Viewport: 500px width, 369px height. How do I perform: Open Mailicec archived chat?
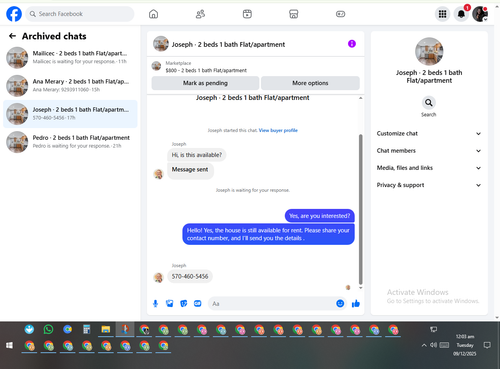pyautogui.click(x=70, y=57)
